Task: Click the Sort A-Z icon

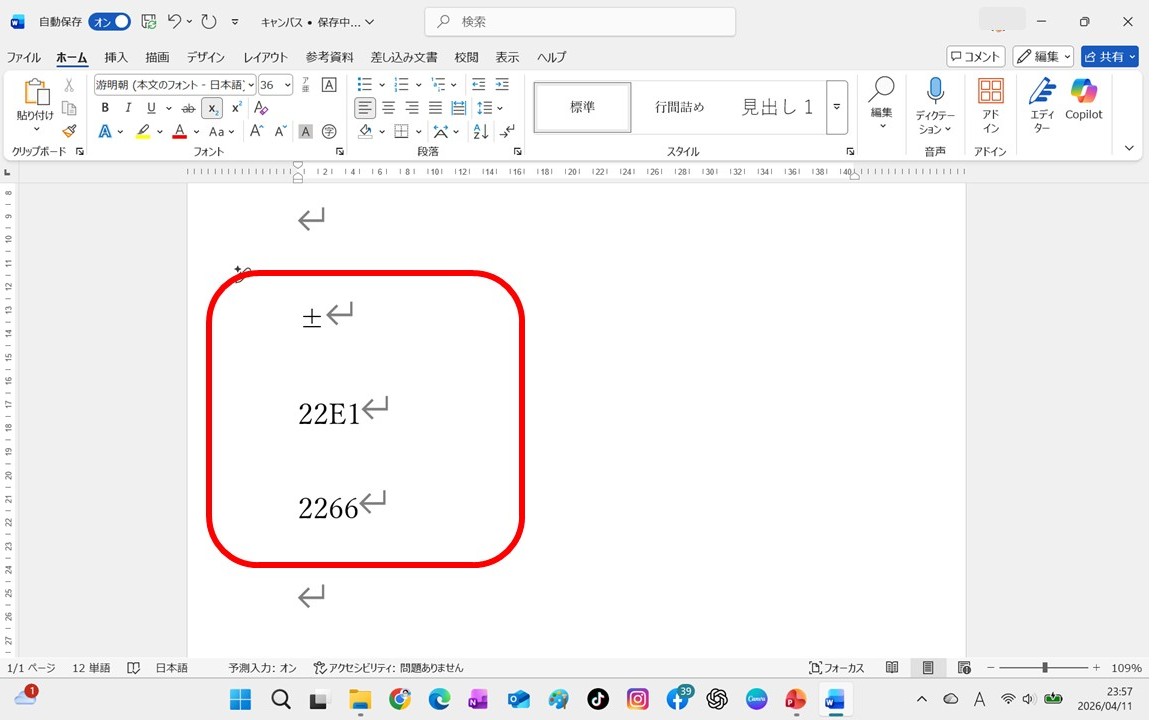Action: [481, 132]
